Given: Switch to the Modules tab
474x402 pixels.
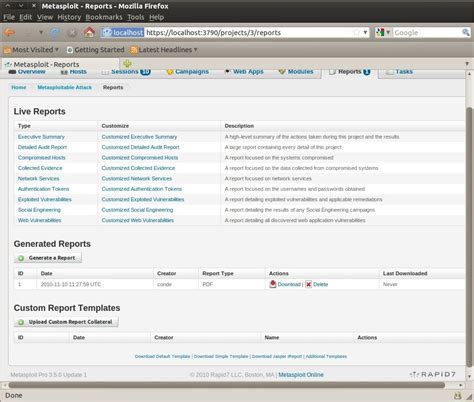Looking at the screenshot, I should coord(296,72).
